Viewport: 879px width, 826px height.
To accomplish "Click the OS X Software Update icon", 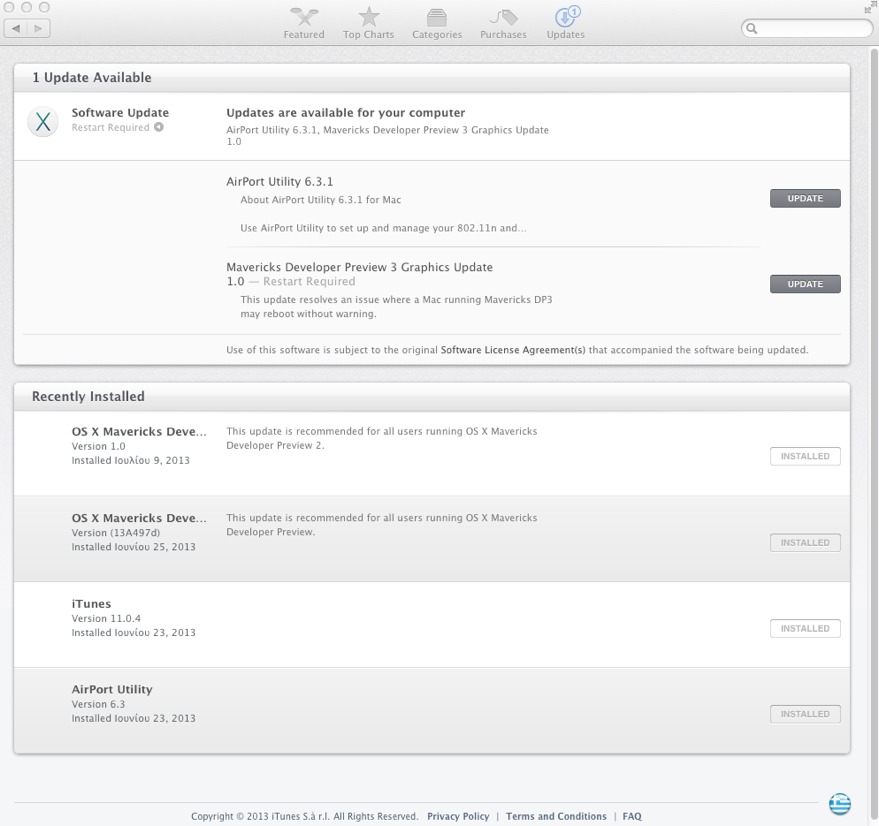I will pyautogui.click(x=43, y=121).
